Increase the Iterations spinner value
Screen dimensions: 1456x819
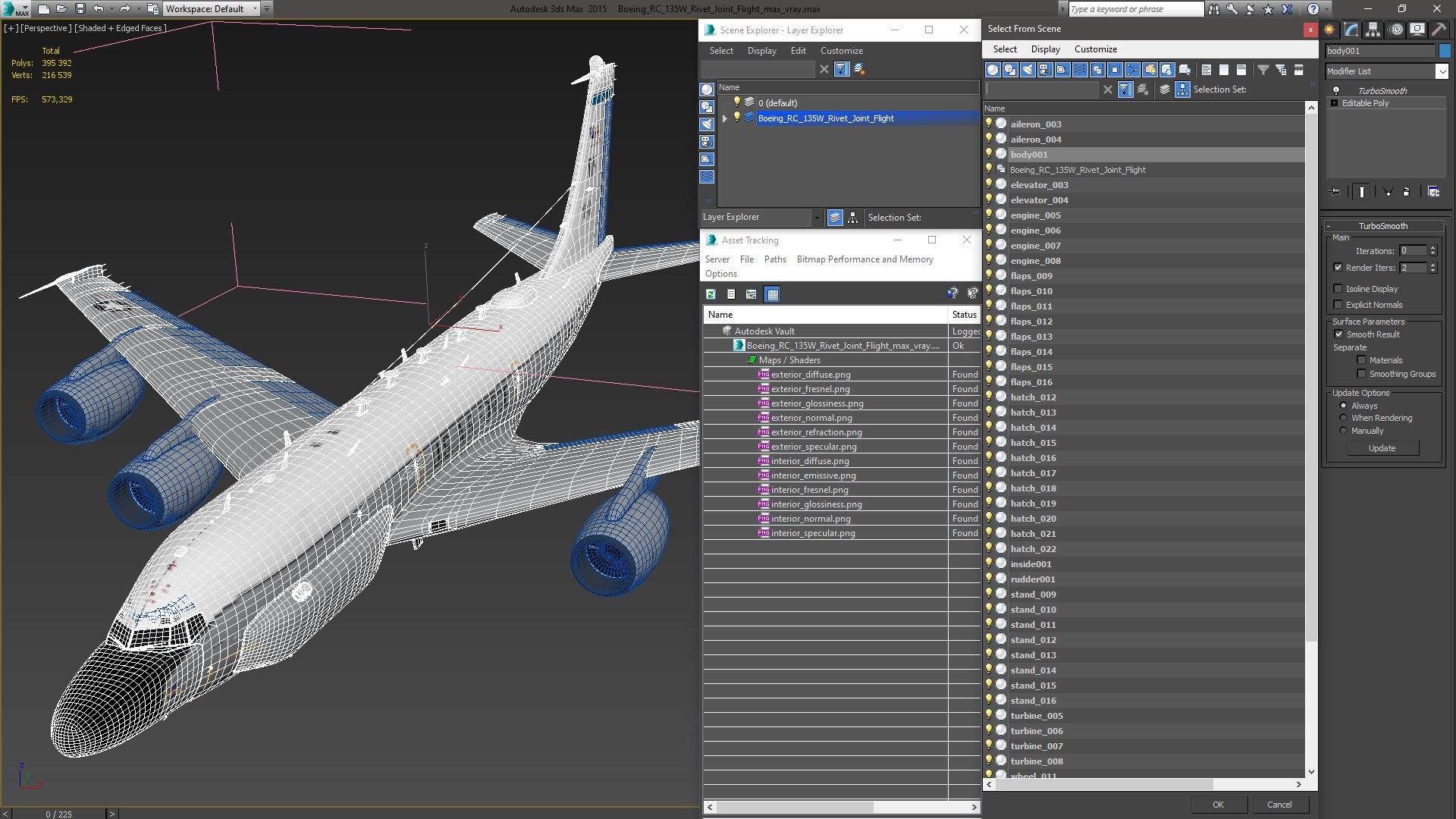point(1432,248)
